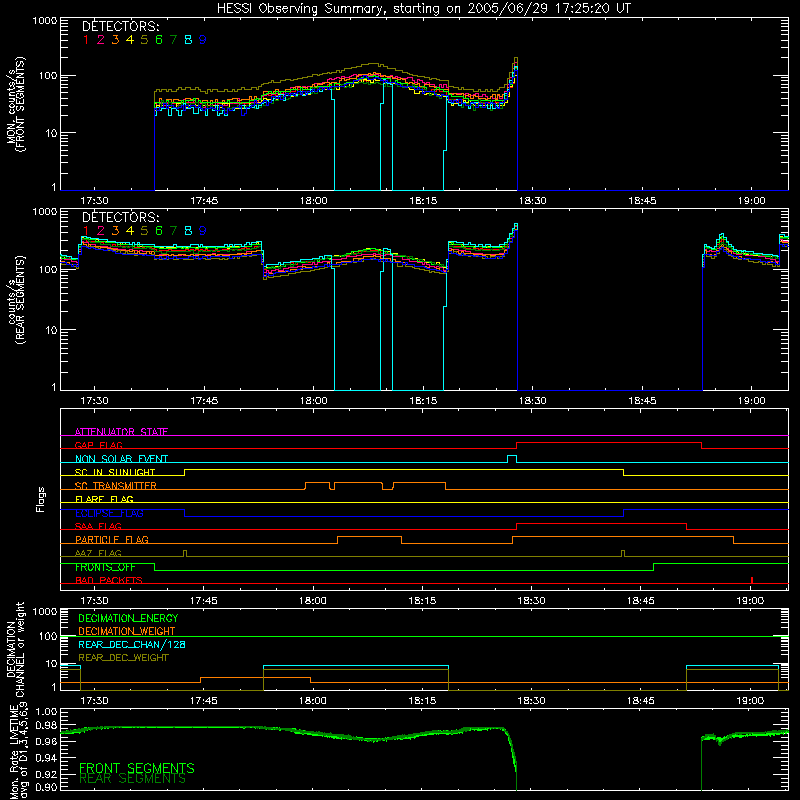Click detector 4 in rear segments legend

click(x=130, y=231)
